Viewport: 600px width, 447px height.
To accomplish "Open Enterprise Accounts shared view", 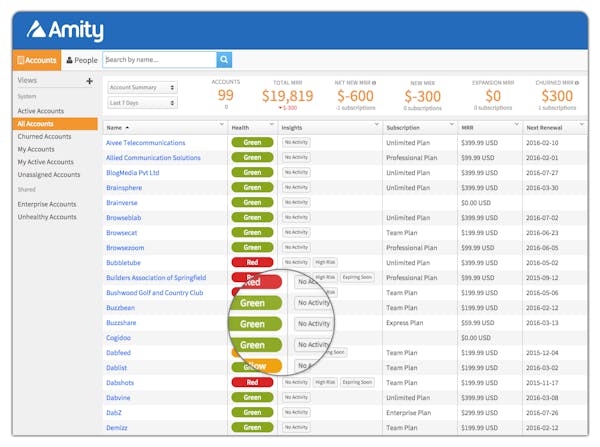I will coord(47,204).
